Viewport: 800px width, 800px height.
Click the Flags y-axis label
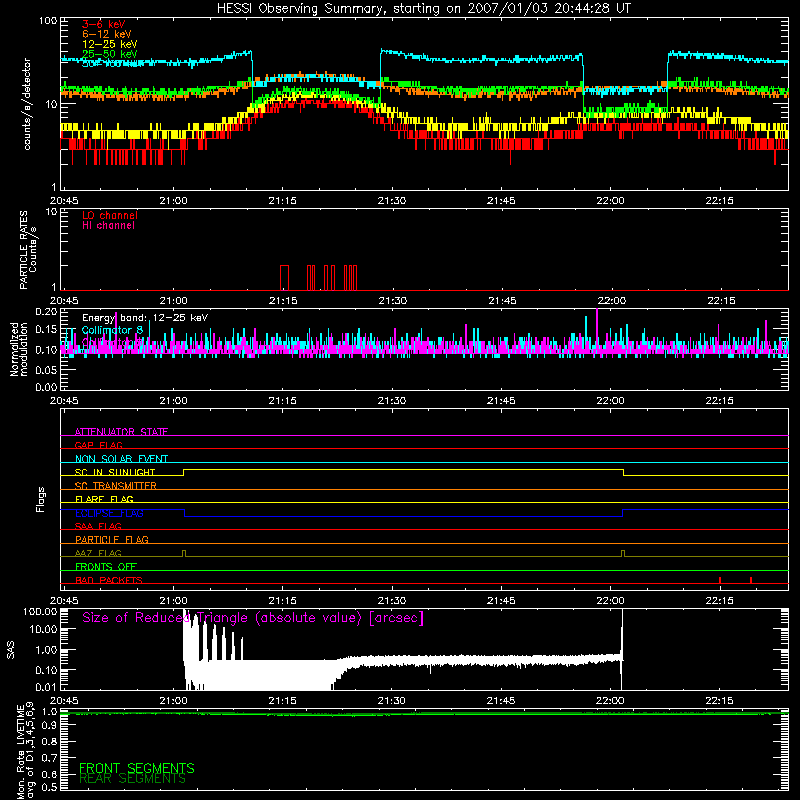click(40, 499)
